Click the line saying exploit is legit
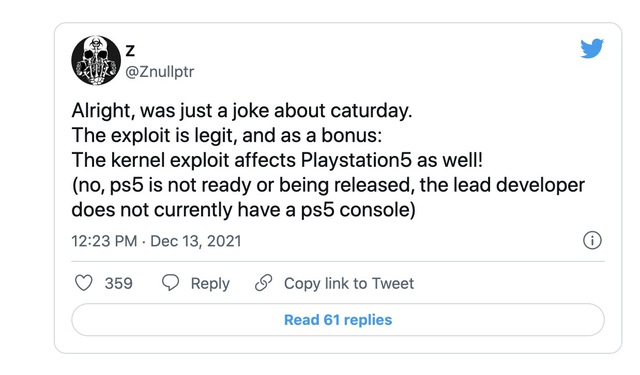Viewport: 640px width, 375px height. coord(227,135)
